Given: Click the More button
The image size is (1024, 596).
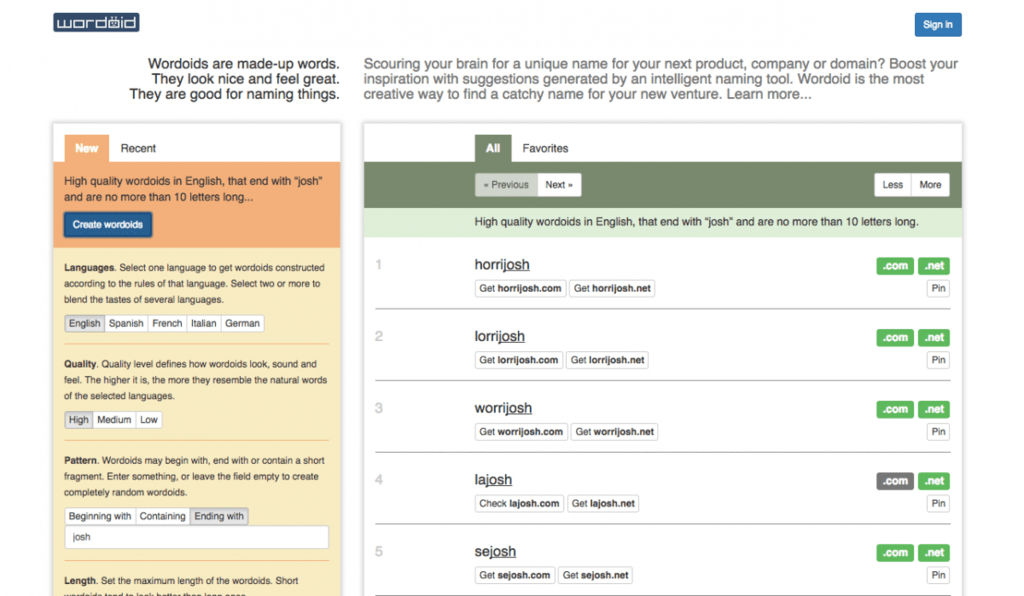Looking at the screenshot, I should pyautogui.click(x=931, y=185).
